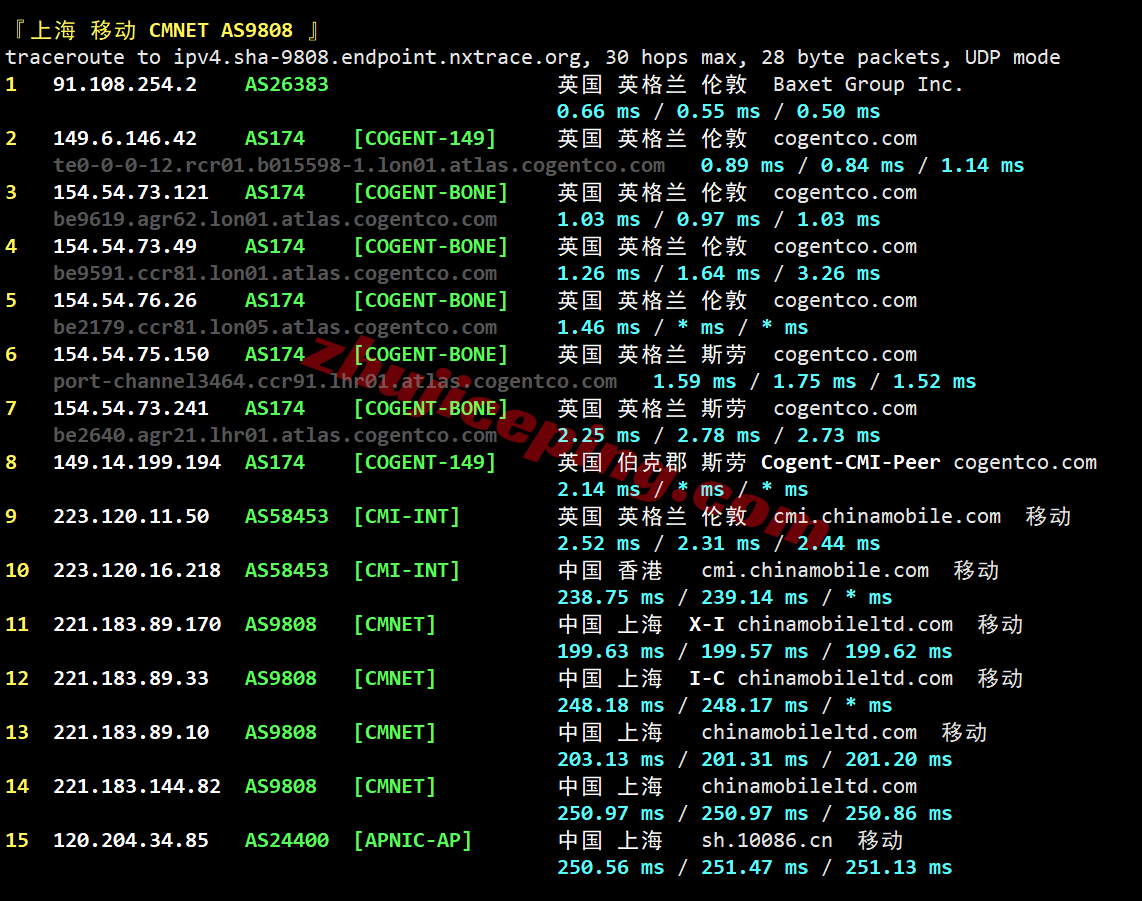Click cmi.chinamobile.com on hop 9 row
Image resolution: width=1142 pixels, height=901 pixels.
(886, 516)
